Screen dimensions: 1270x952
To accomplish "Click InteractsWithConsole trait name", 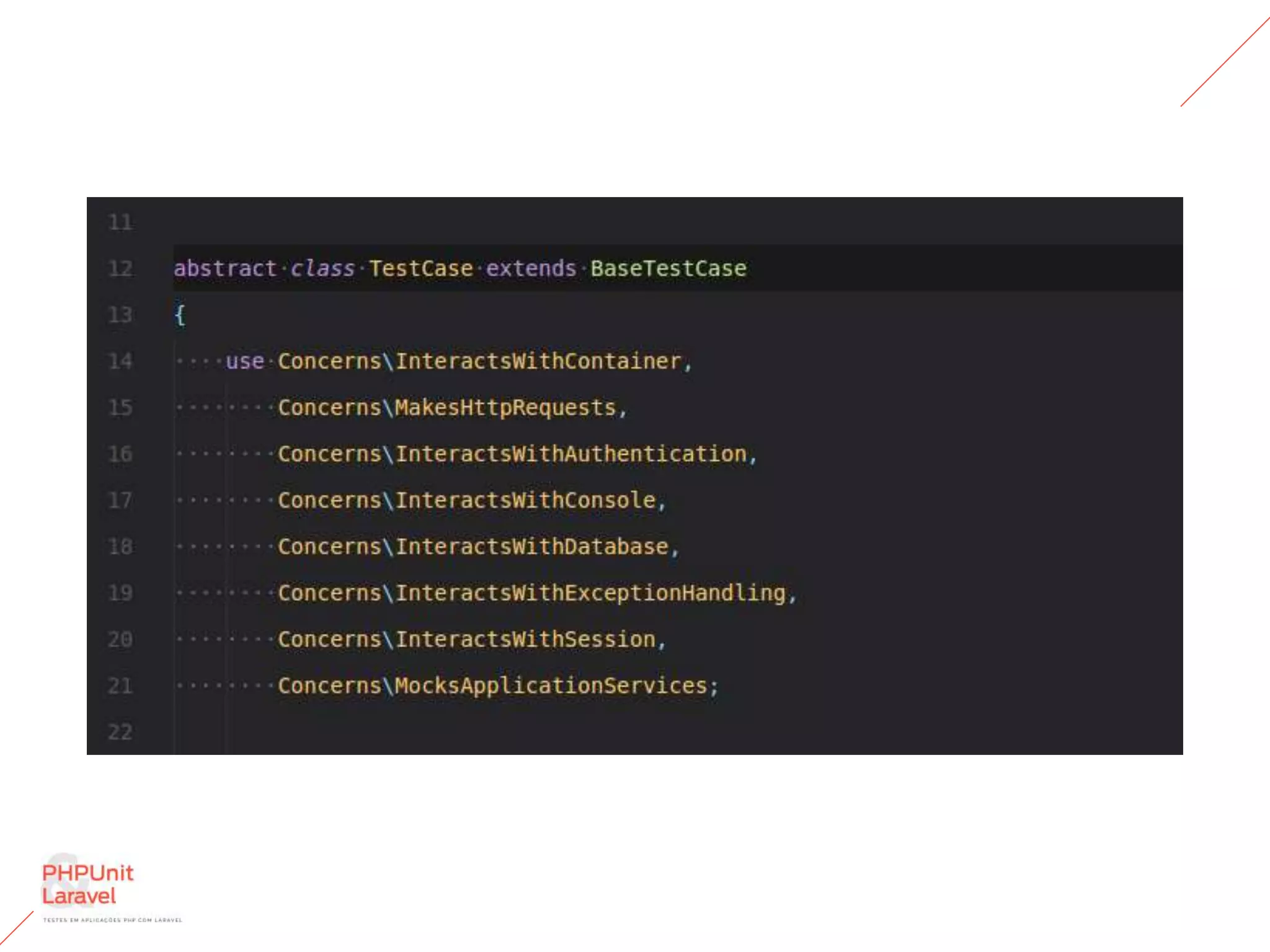I will click(525, 500).
